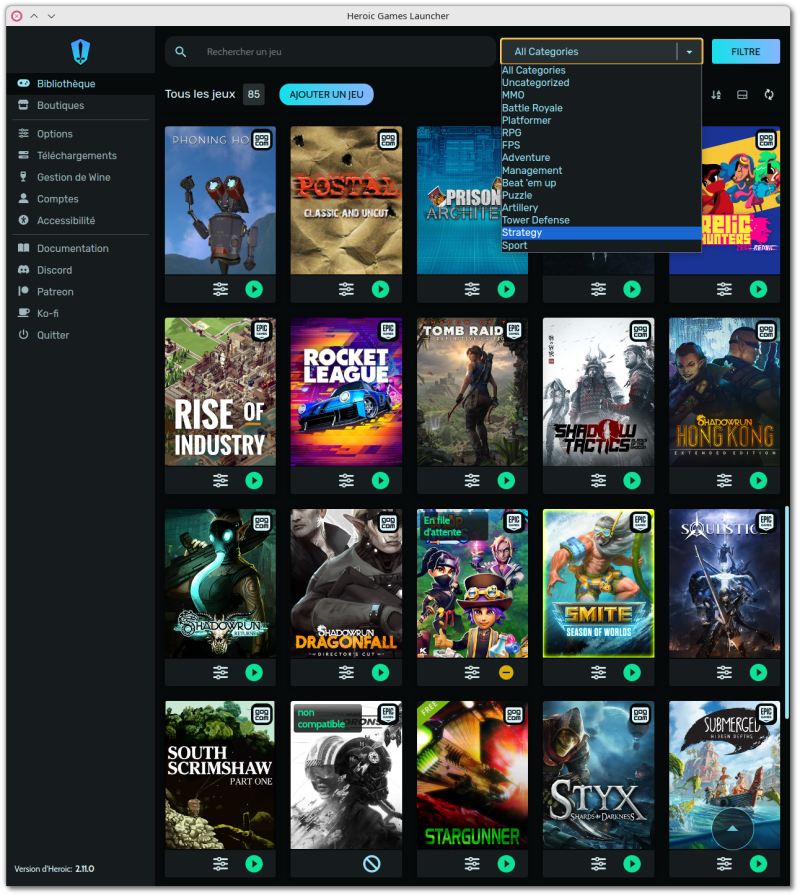The width and height of the screenshot is (800, 896).
Task: Select Puzzle category
Action: pyautogui.click(x=601, y=195)
